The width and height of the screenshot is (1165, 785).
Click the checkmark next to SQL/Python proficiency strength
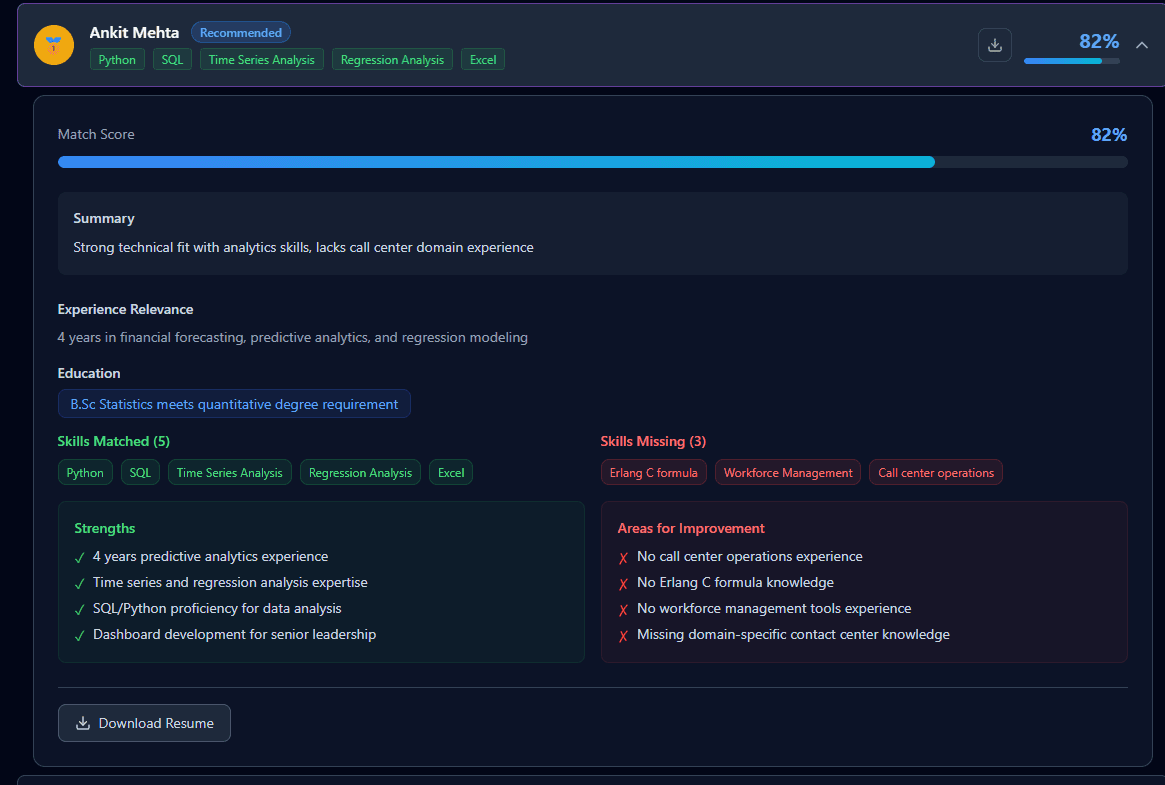[79, 608]
